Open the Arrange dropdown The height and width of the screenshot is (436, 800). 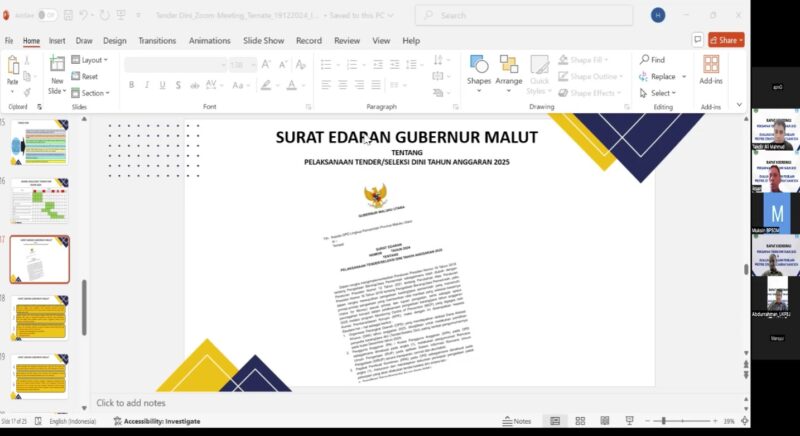[x=509, y=73]
